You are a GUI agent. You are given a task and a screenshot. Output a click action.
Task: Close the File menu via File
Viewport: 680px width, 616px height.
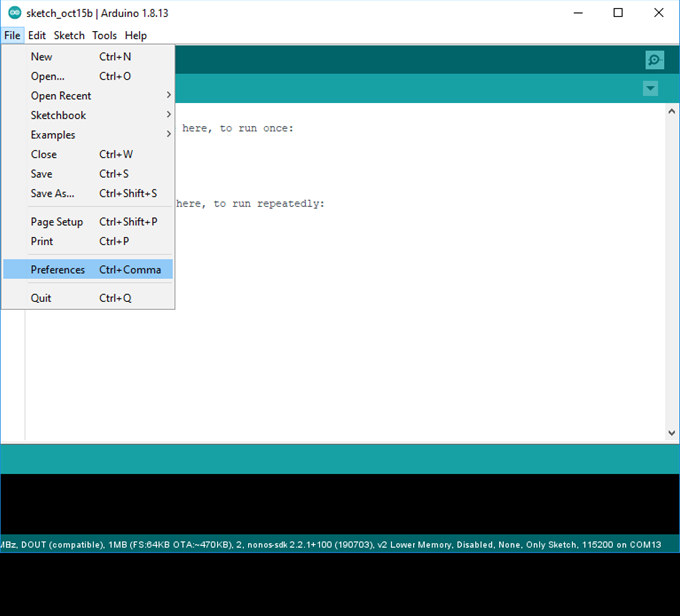pos(12,35)
